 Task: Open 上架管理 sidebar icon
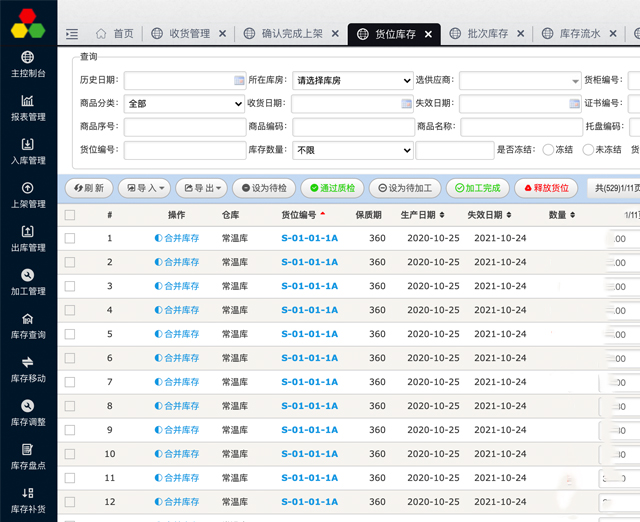pyautogui.click(x=28, y=195)
